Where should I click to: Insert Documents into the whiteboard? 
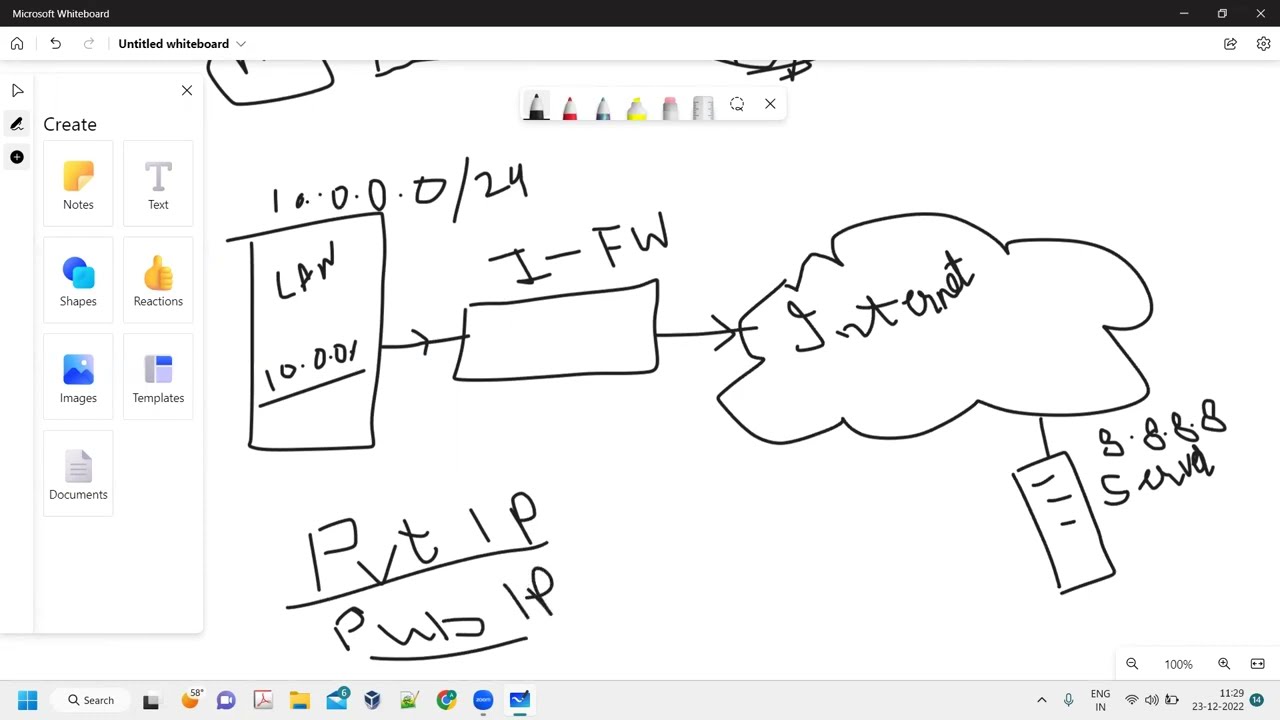point(78,474)
